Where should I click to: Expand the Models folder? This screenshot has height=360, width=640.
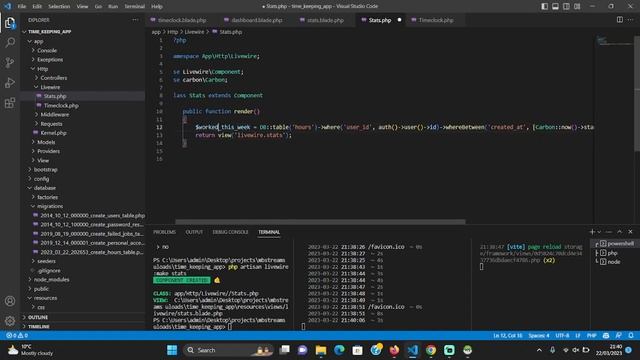point(46,142)
